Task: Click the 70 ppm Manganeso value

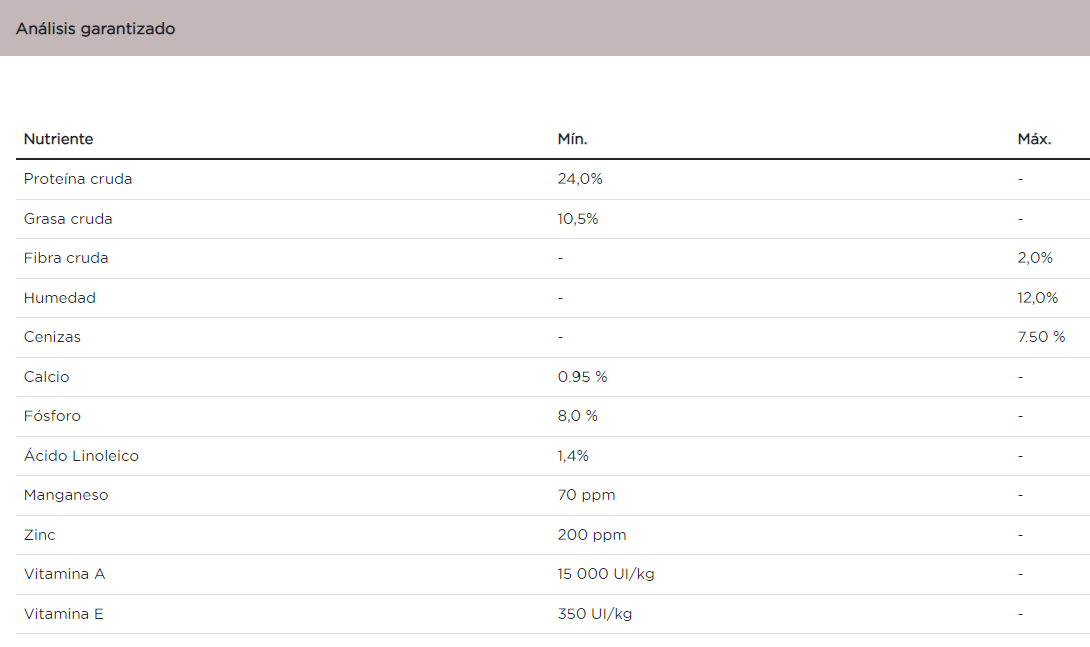Action: (x=586, y=495)
